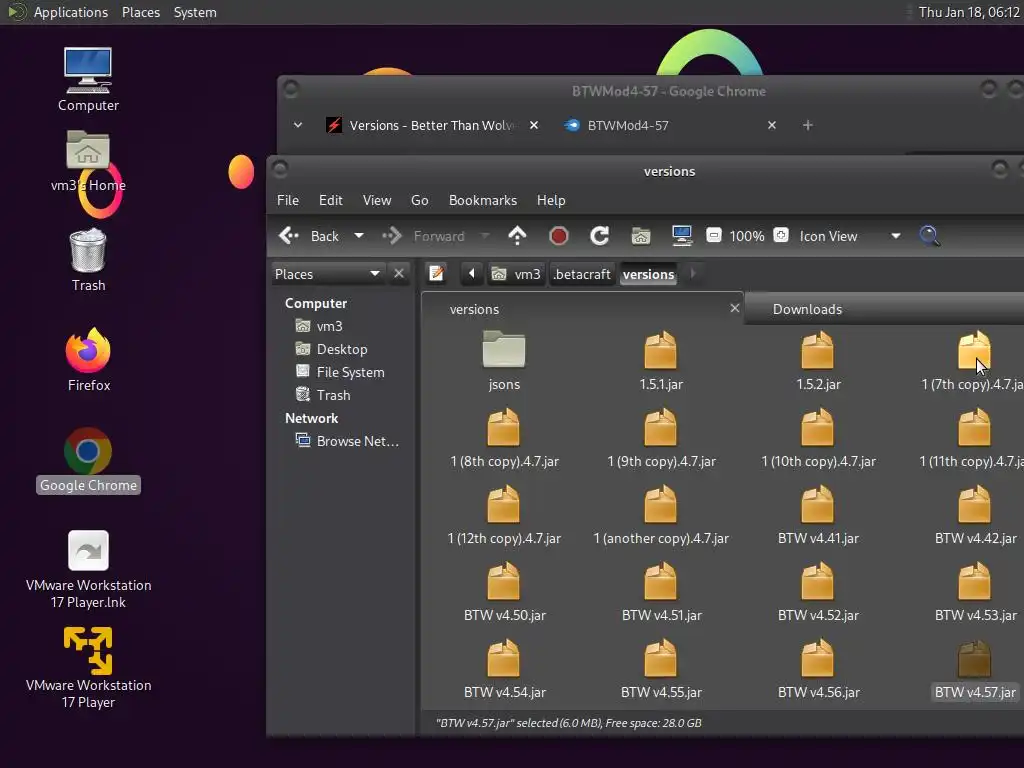Select BTW v4.53.jar archive
Viewport: 1024px width, 768px height.
tap(975, 592)
